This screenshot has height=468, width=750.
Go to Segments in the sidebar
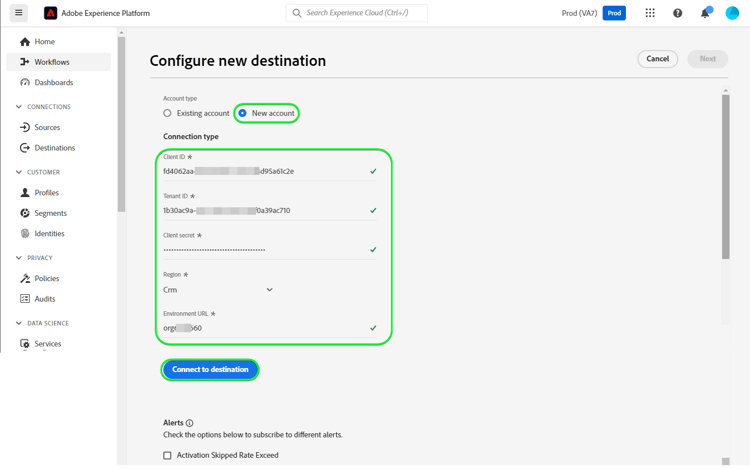50,213
